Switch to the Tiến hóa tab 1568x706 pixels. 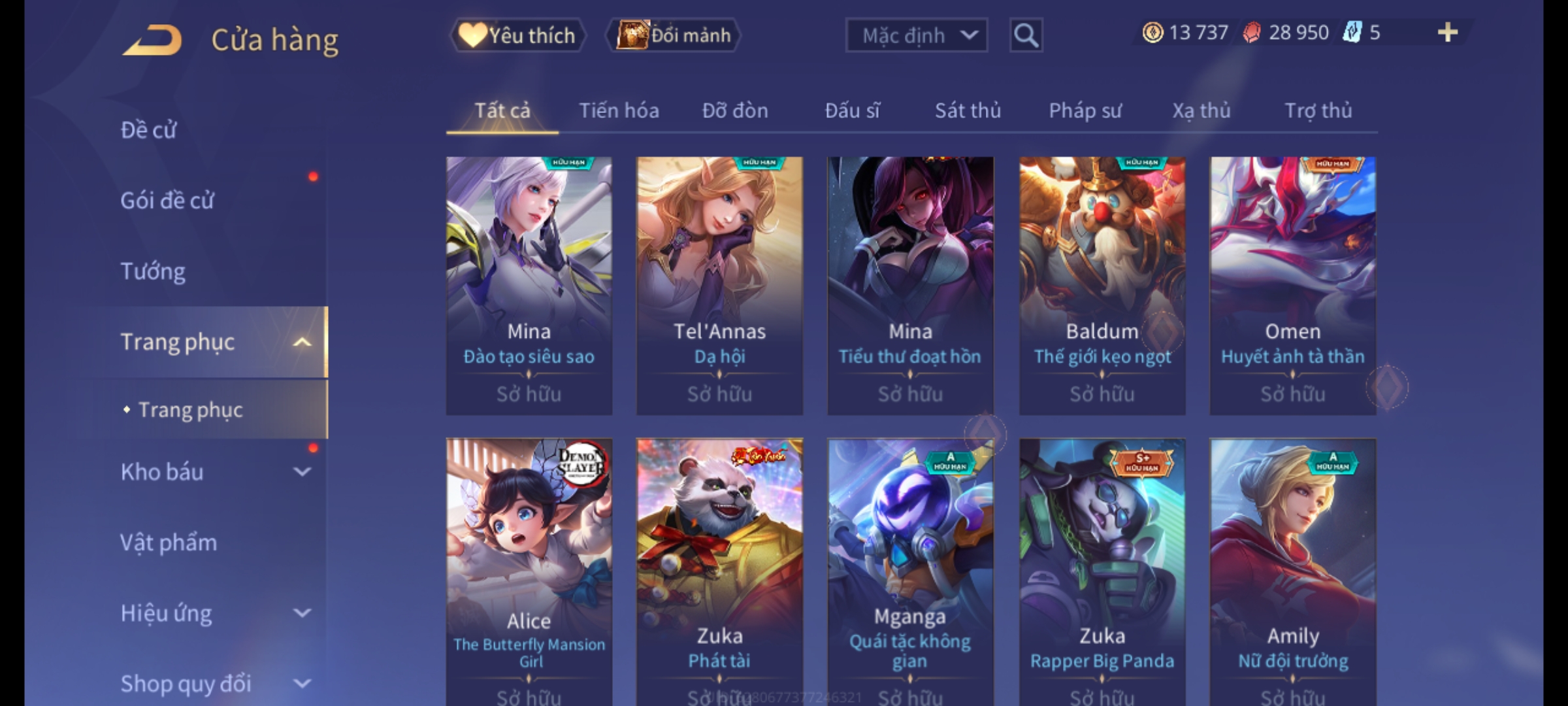[619, 110]
